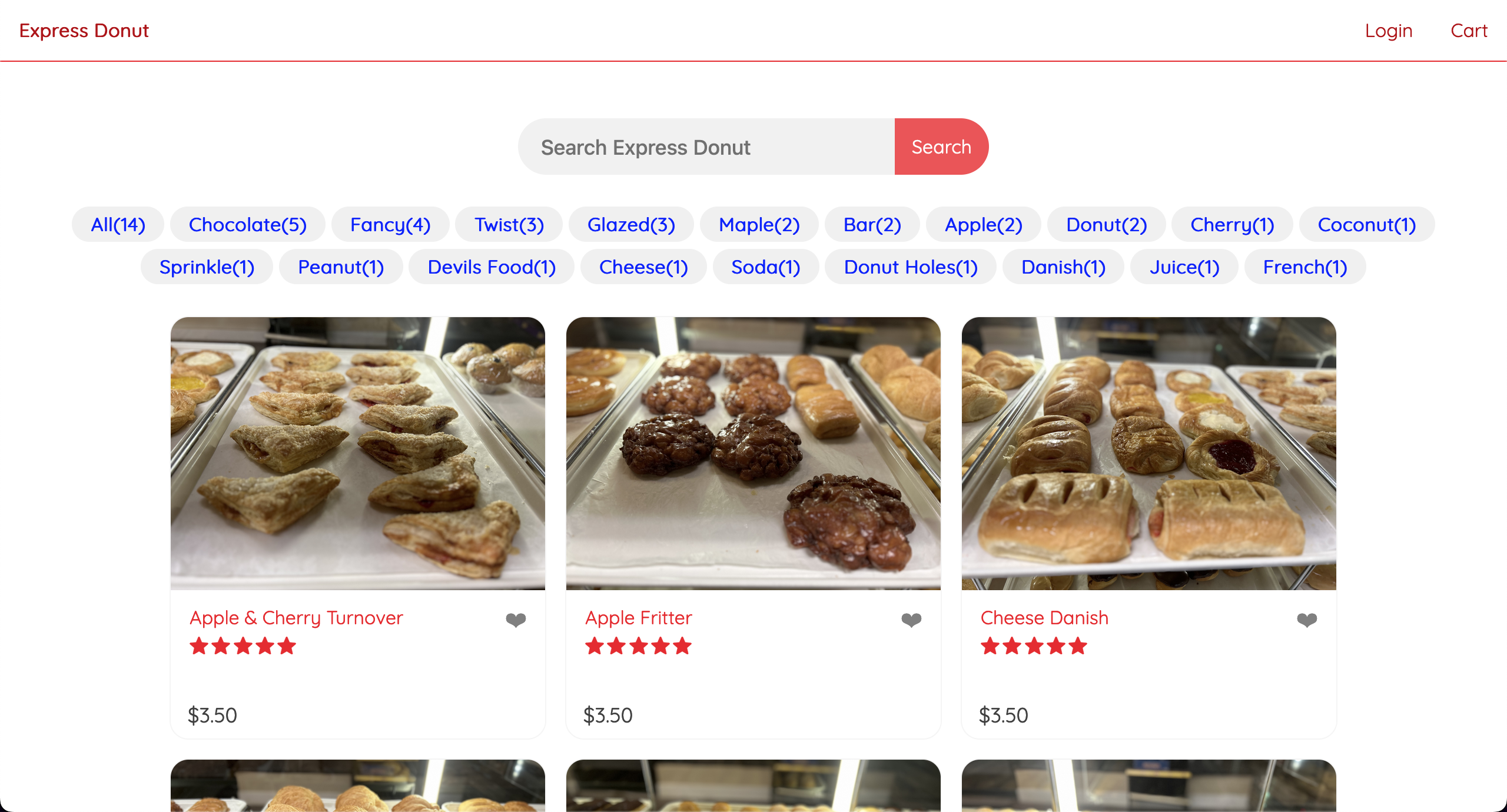Viewport: 1507px width, 812px height.
Task: Focus the Search Express Donut field
Action: [706, 147]
